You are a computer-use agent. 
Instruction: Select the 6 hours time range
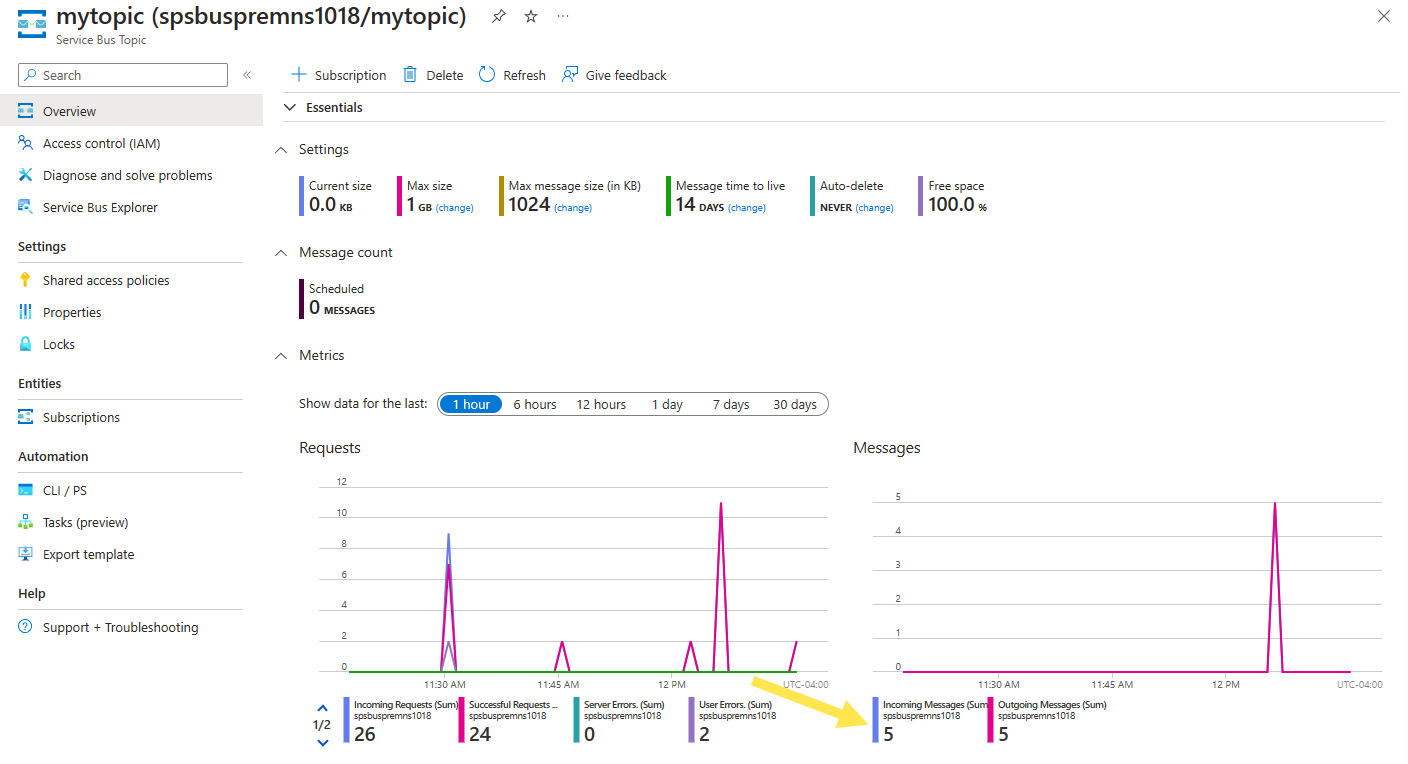[535, 404]
